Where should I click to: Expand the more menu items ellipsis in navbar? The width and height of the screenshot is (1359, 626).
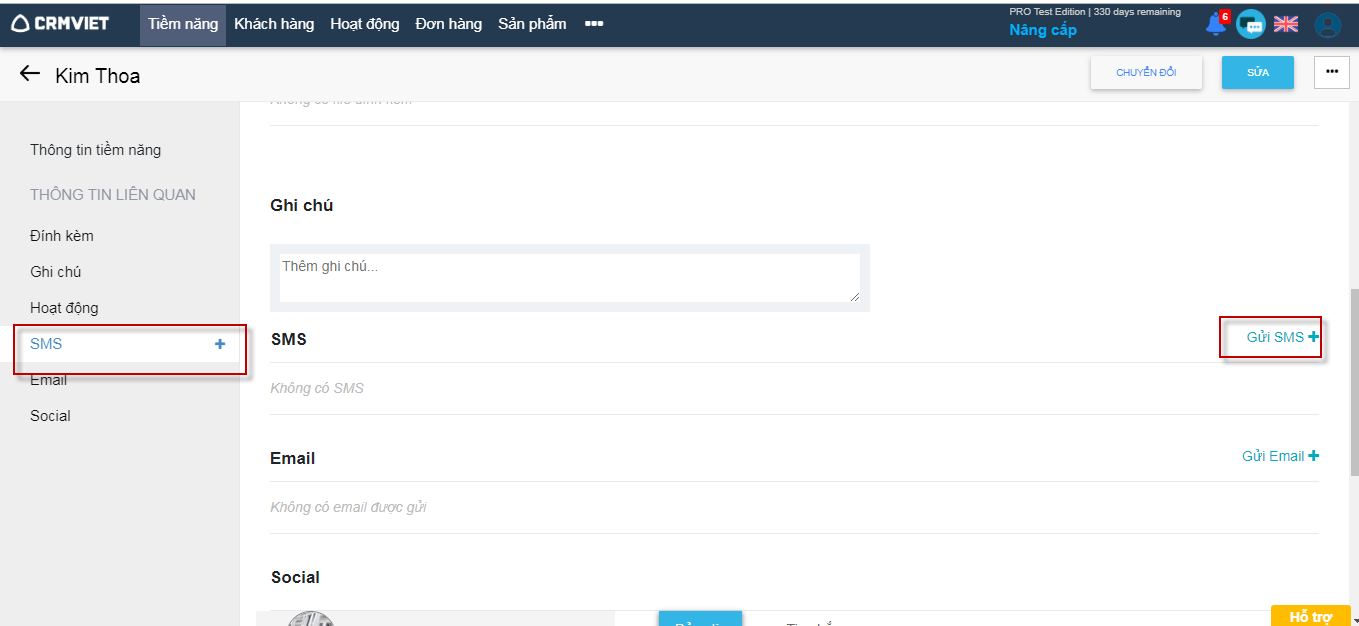coord(594,24)
